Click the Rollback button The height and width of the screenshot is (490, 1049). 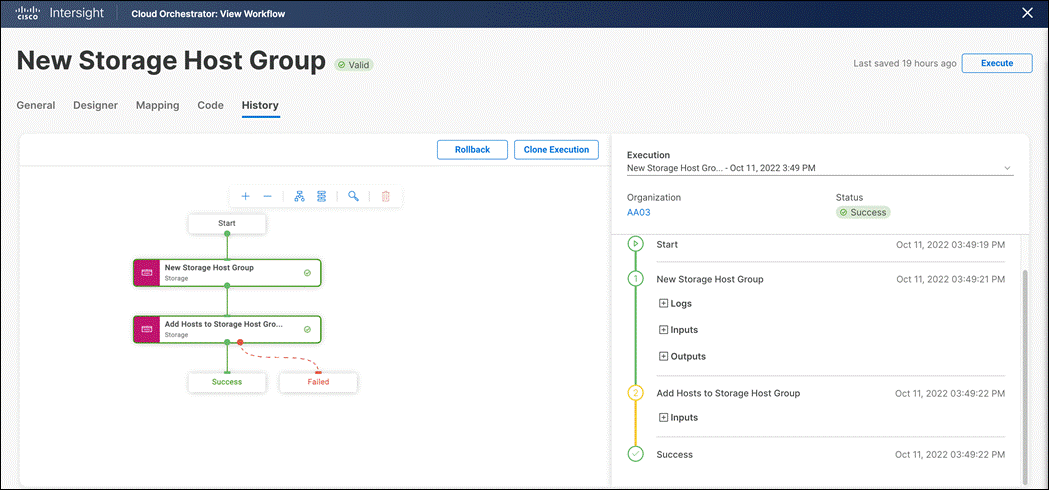coord(472,150)
